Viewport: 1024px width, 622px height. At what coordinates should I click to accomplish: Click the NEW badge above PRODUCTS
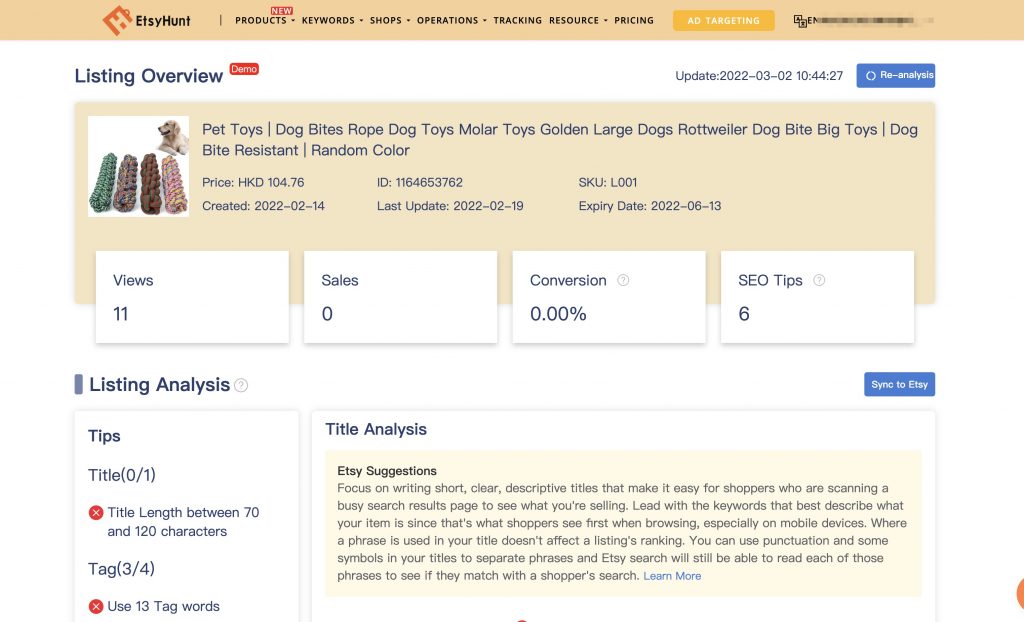(x=281, y=10)
